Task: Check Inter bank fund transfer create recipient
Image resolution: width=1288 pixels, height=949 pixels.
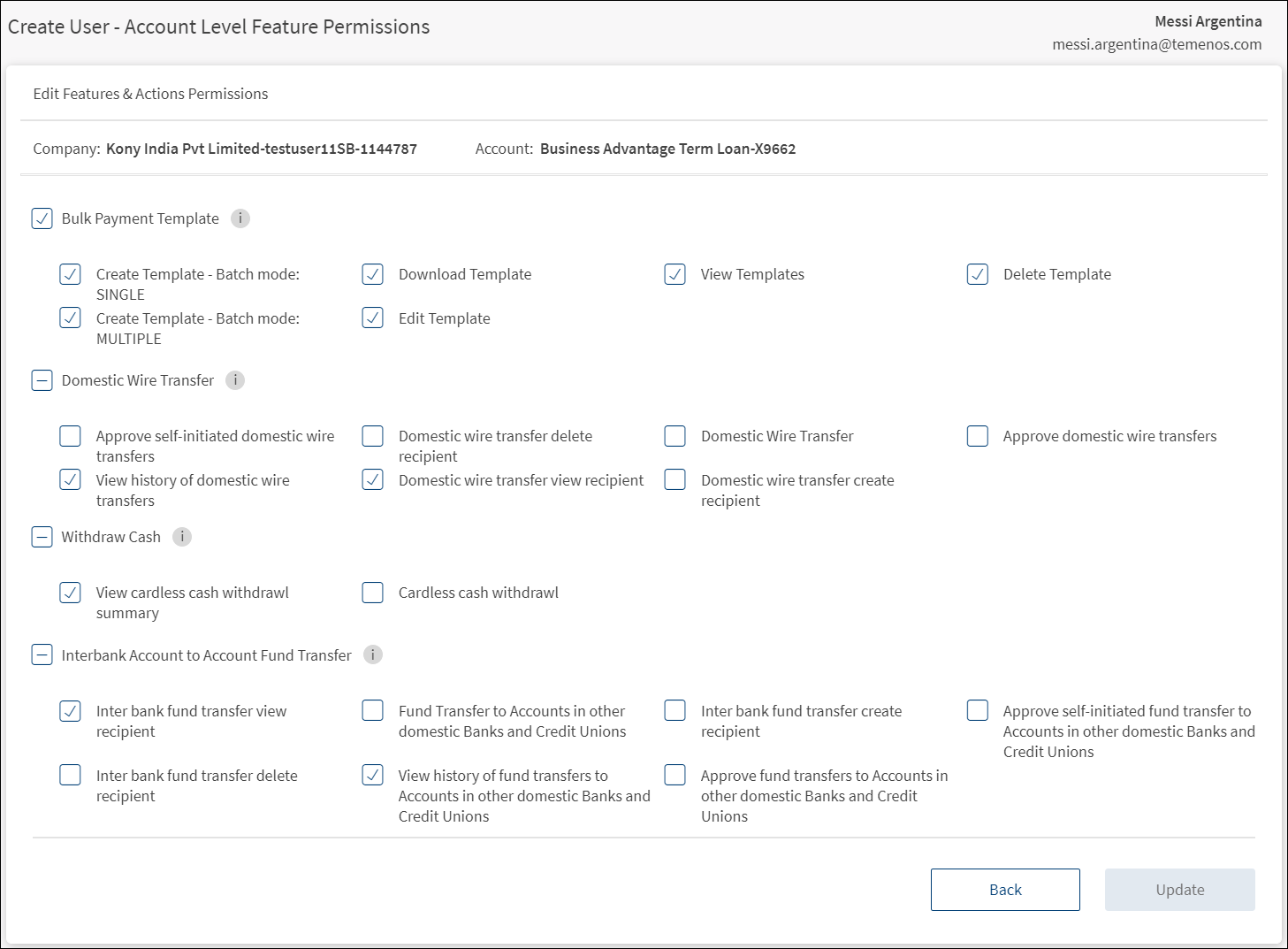Action: [675, 711]
